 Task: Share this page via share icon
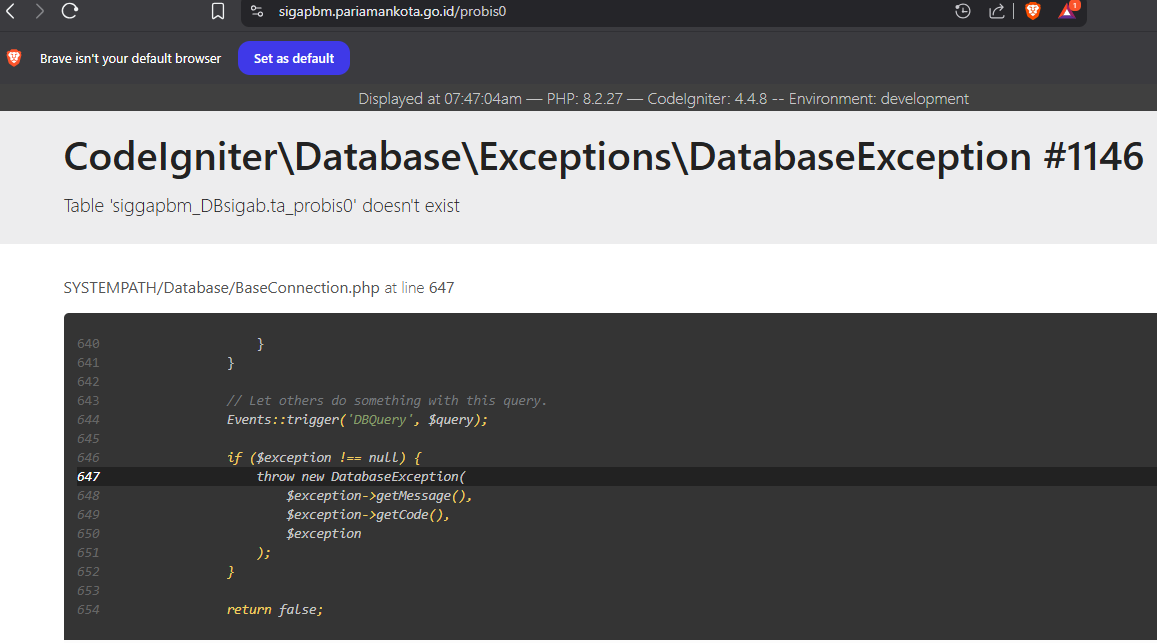click(997, 11)
